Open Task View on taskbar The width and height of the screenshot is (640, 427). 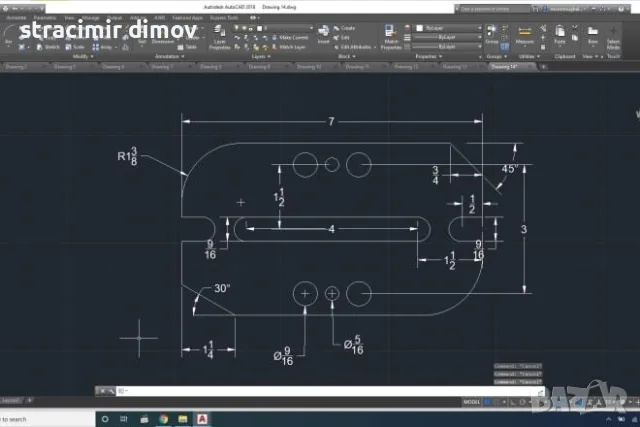click(x=124, y=419)
